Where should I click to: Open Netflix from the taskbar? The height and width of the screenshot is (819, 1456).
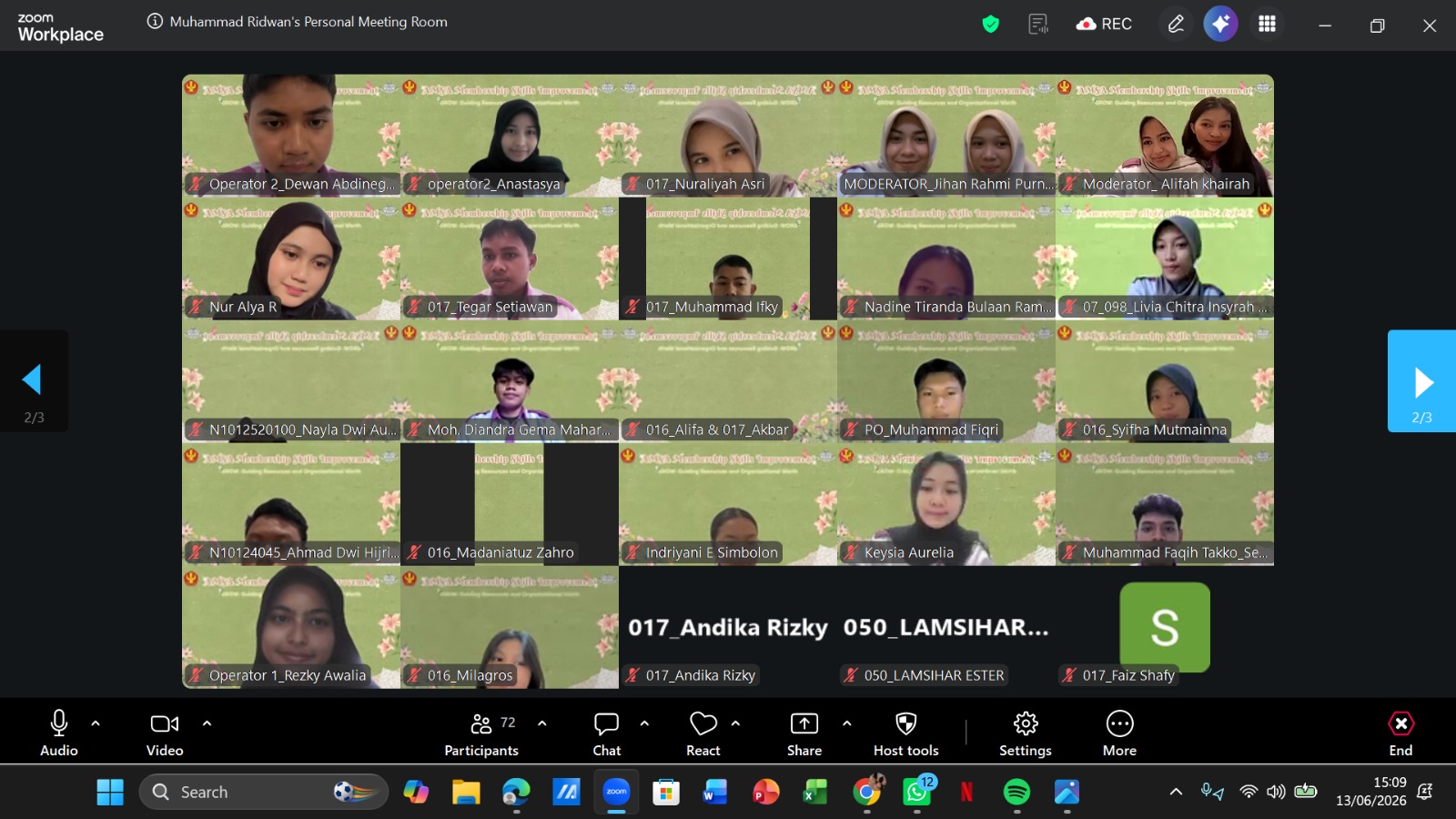[x=966, y=792]
